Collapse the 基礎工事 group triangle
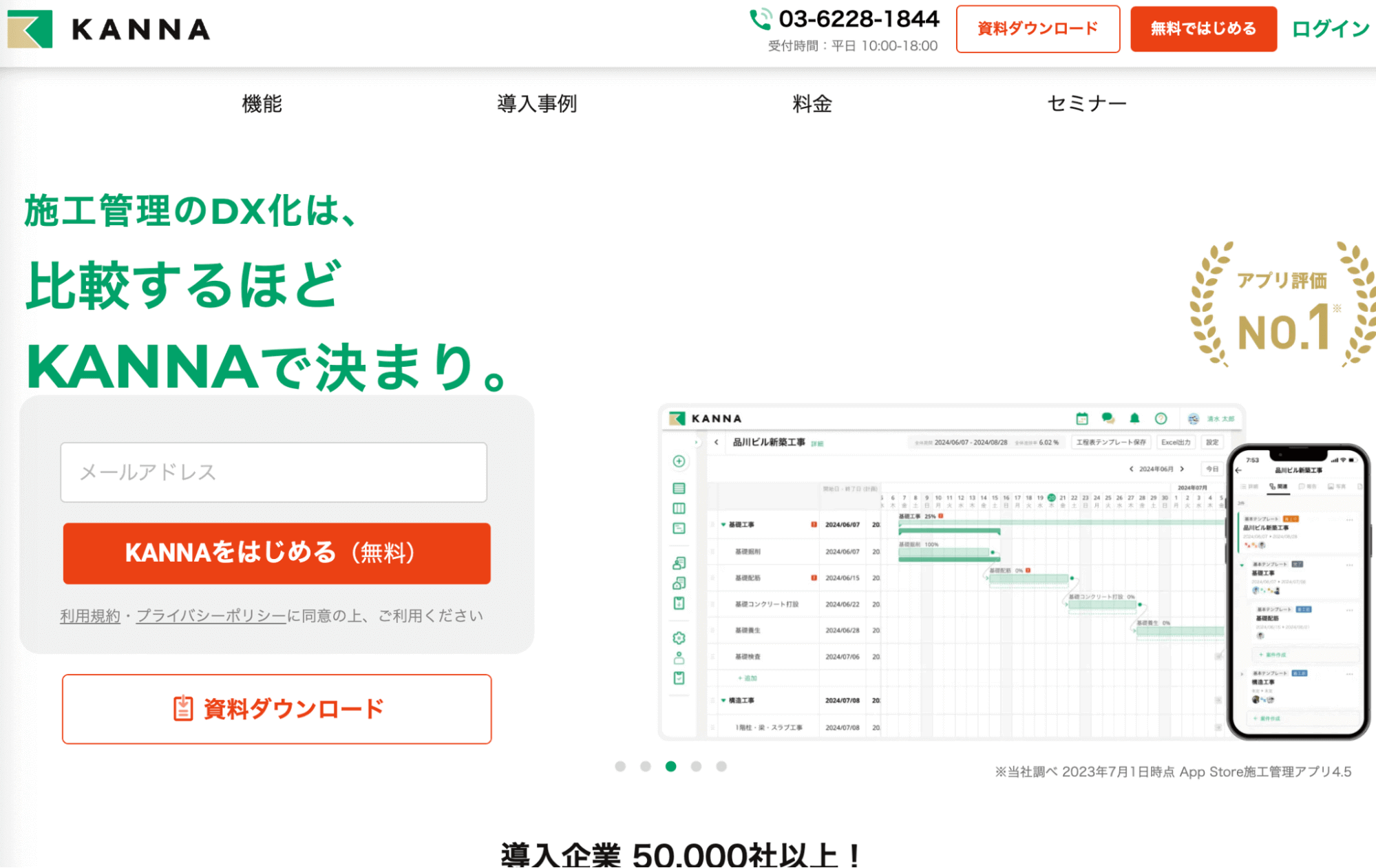This screenshot has width=1376, height=868. pos(723,525)
